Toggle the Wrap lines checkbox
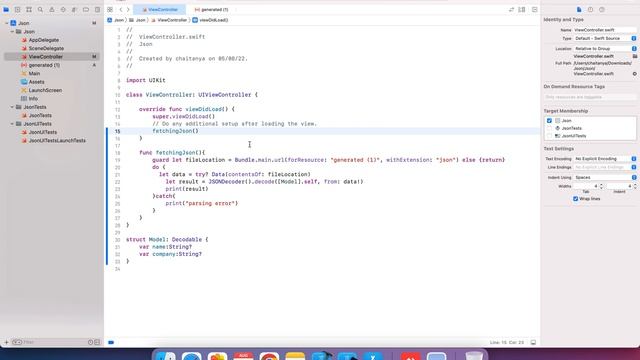The height and width of the screenshot is (360, 640). point(576,199)
